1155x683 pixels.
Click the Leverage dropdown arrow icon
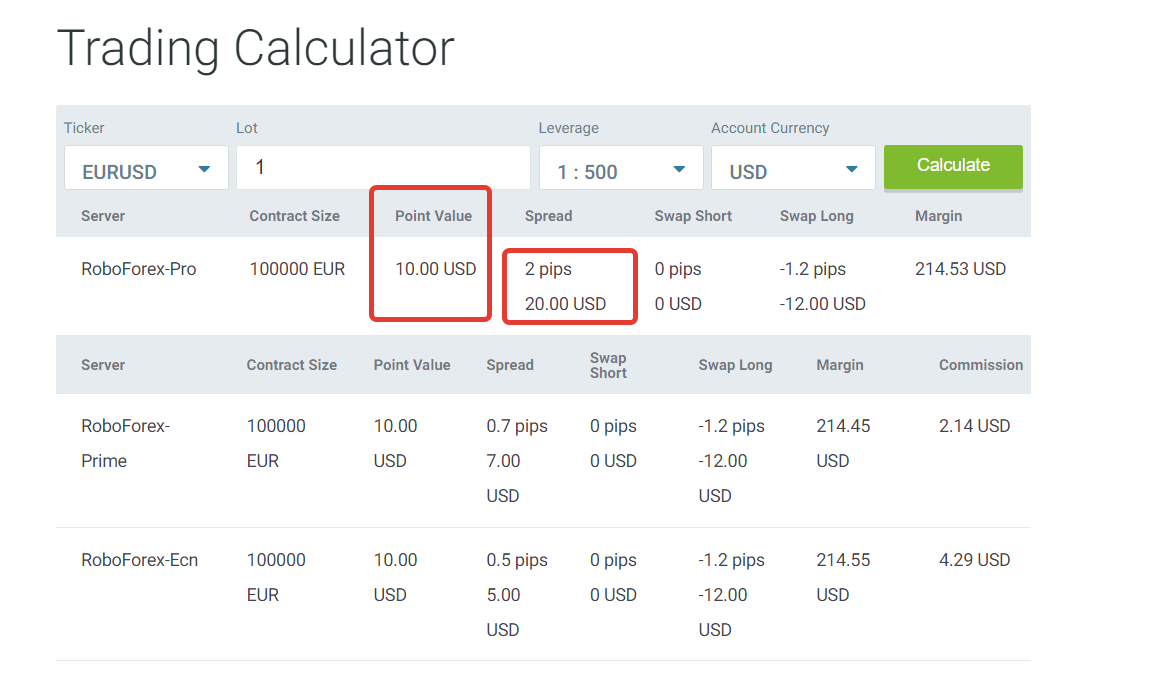click(679, 169)
